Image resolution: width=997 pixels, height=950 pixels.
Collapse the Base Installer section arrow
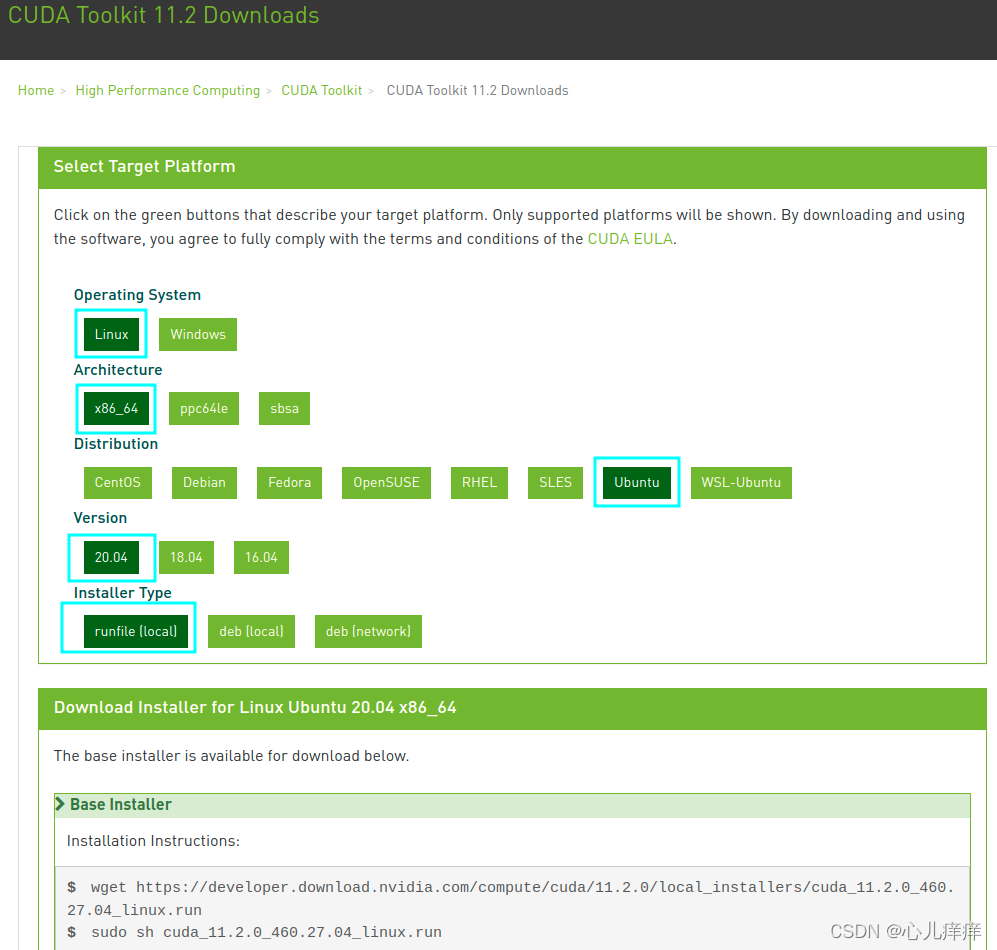click(60, 804)
